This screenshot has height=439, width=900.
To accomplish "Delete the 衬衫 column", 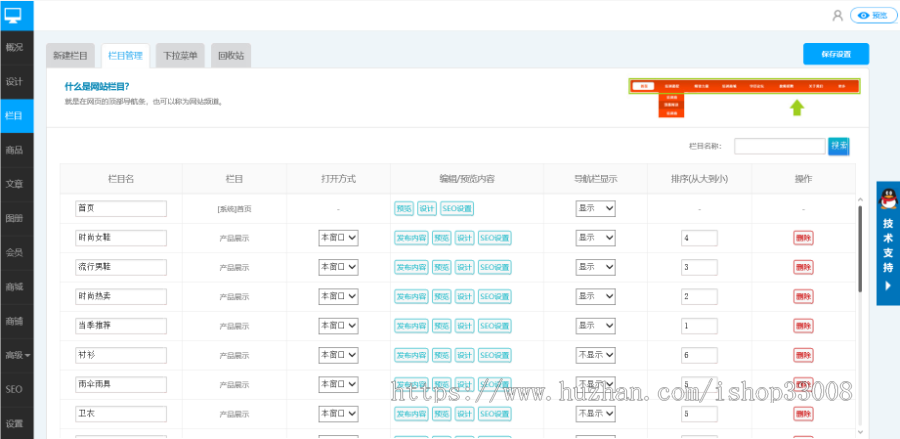I will click(803, 355).
